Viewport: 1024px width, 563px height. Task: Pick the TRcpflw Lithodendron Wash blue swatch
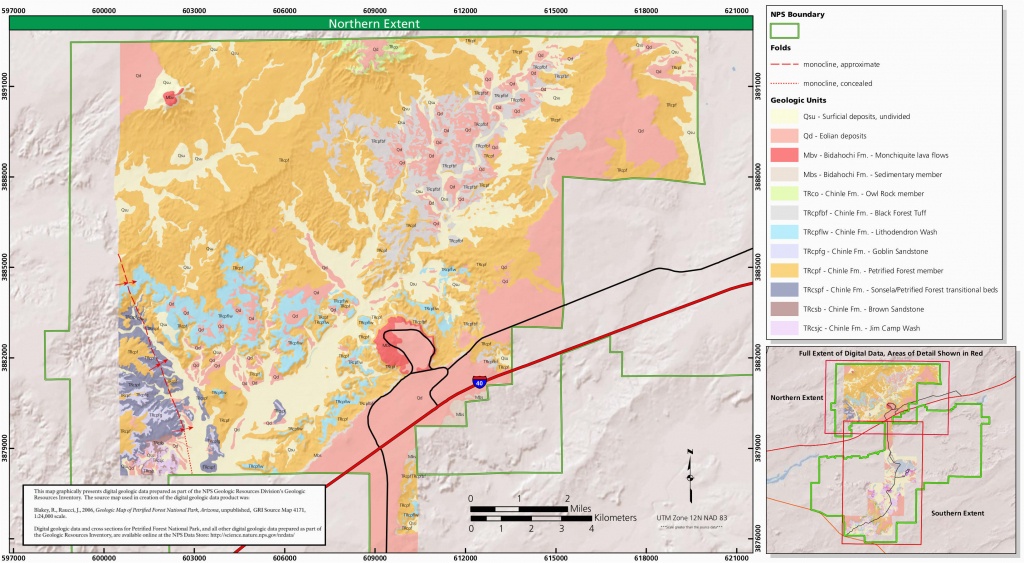[784, 232]
